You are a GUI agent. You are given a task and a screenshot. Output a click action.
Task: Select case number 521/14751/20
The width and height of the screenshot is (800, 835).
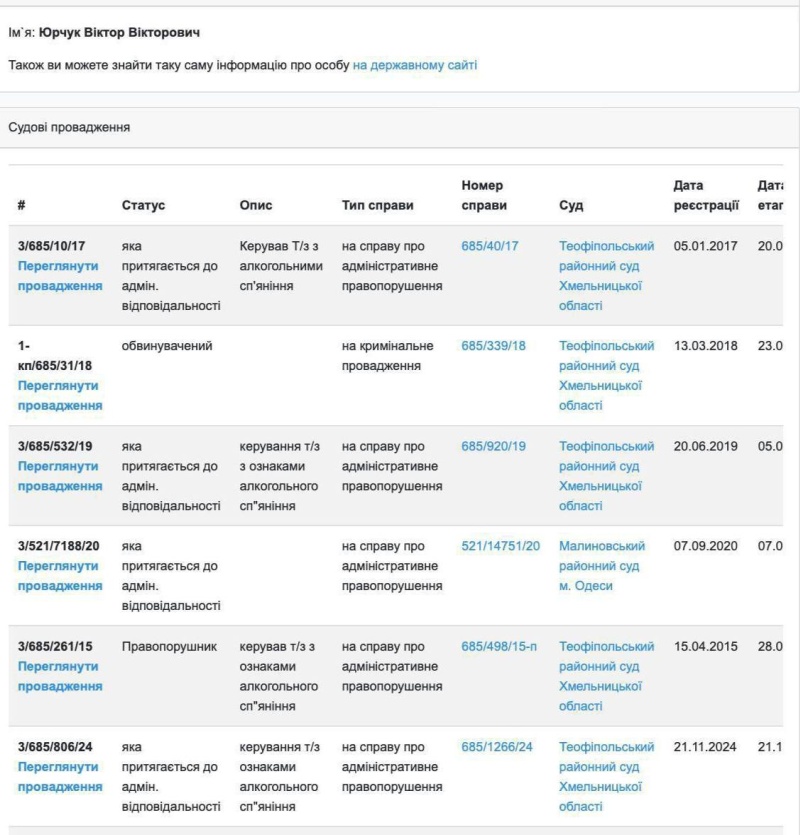[x=500, y=546]
